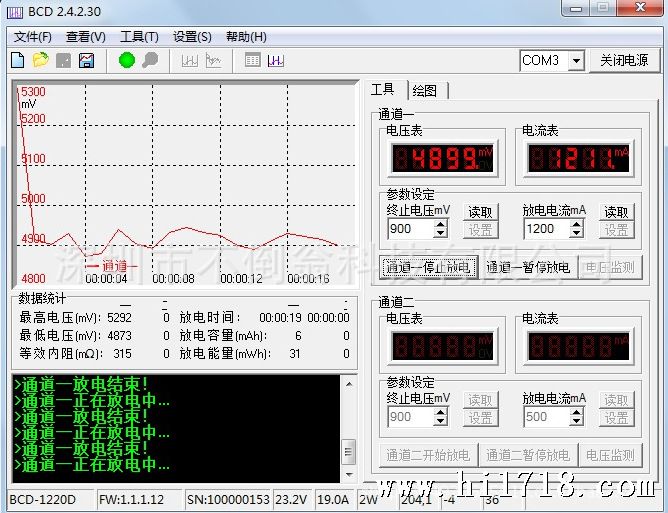The height and width of the screenshot is (513, 668).
Task: Click the log console scrollbar thumb
Action: click(x=349, y=451)
